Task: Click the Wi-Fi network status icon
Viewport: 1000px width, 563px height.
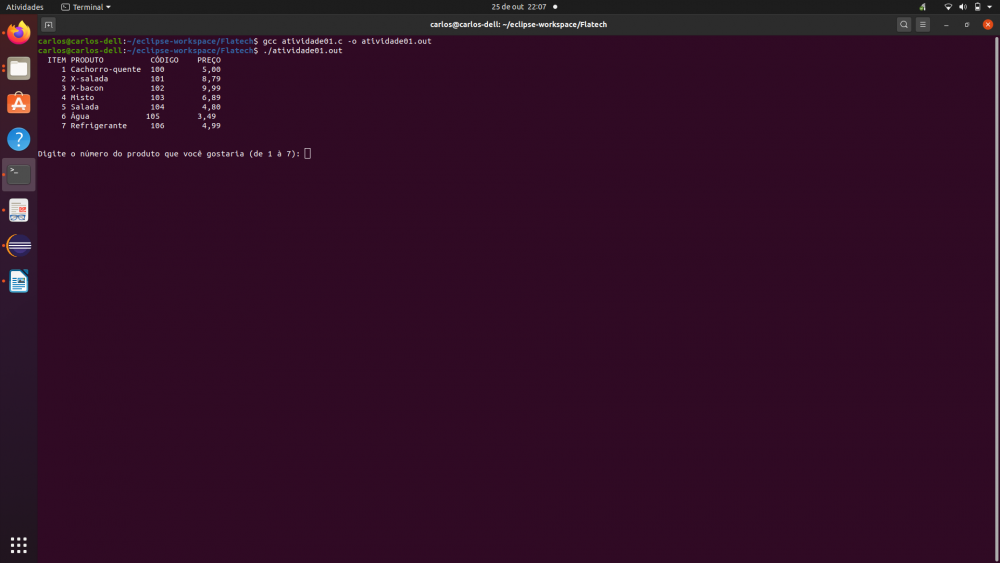Action: click(x=948, y=7)
